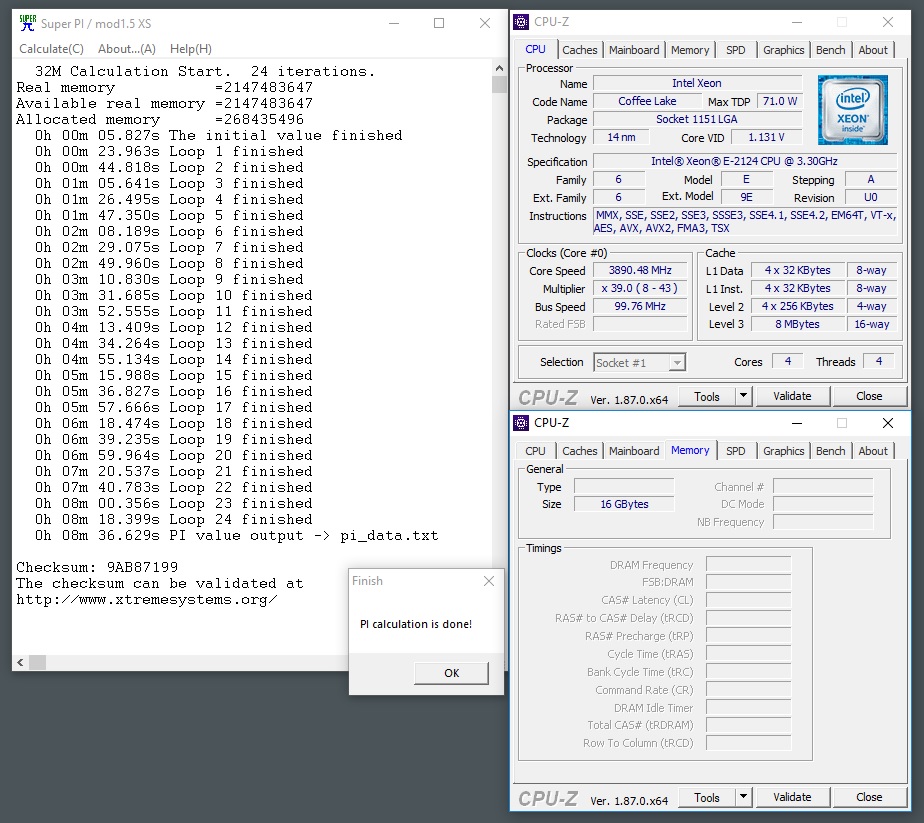Select the Bench tab in upper CPU-Z window
The image size is (924, 823).
tap(830, 50)
